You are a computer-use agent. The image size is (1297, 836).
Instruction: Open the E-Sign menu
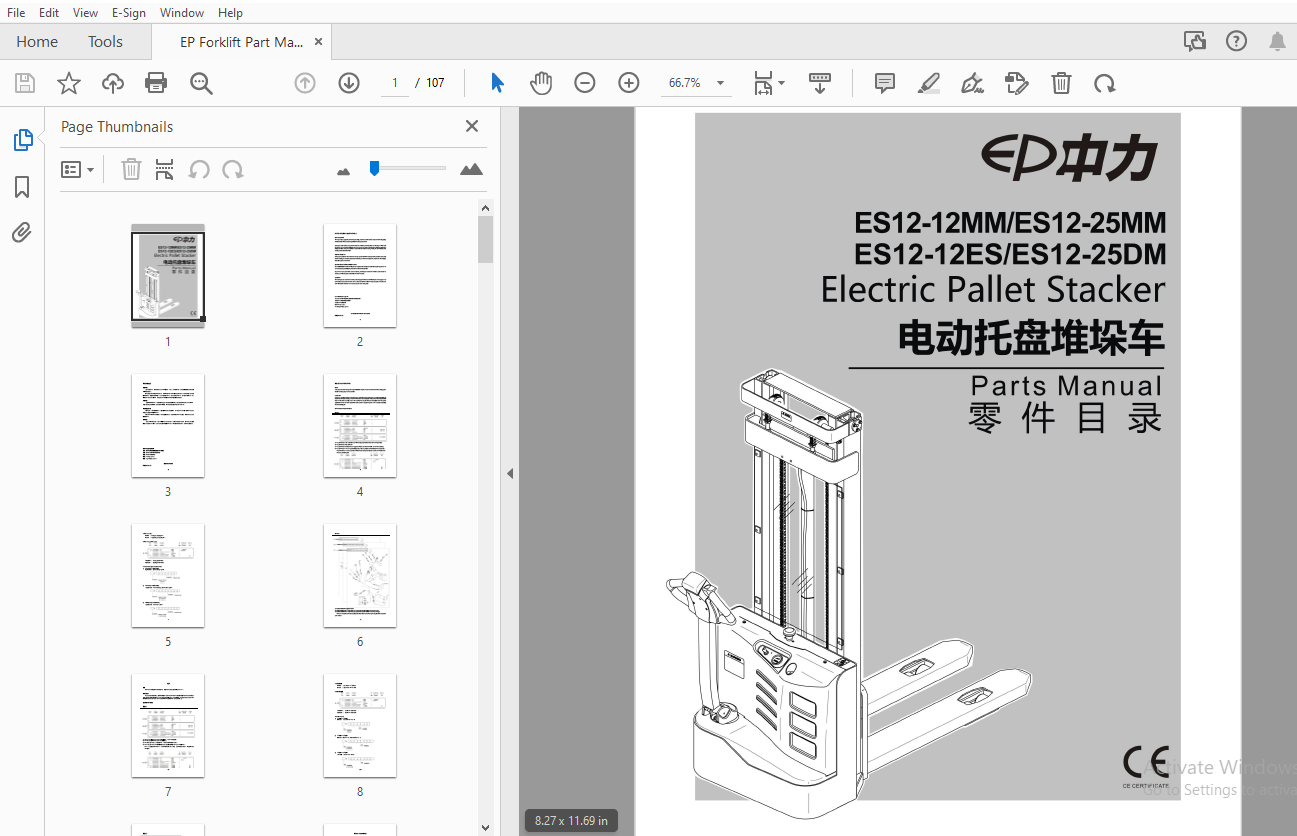128,13
